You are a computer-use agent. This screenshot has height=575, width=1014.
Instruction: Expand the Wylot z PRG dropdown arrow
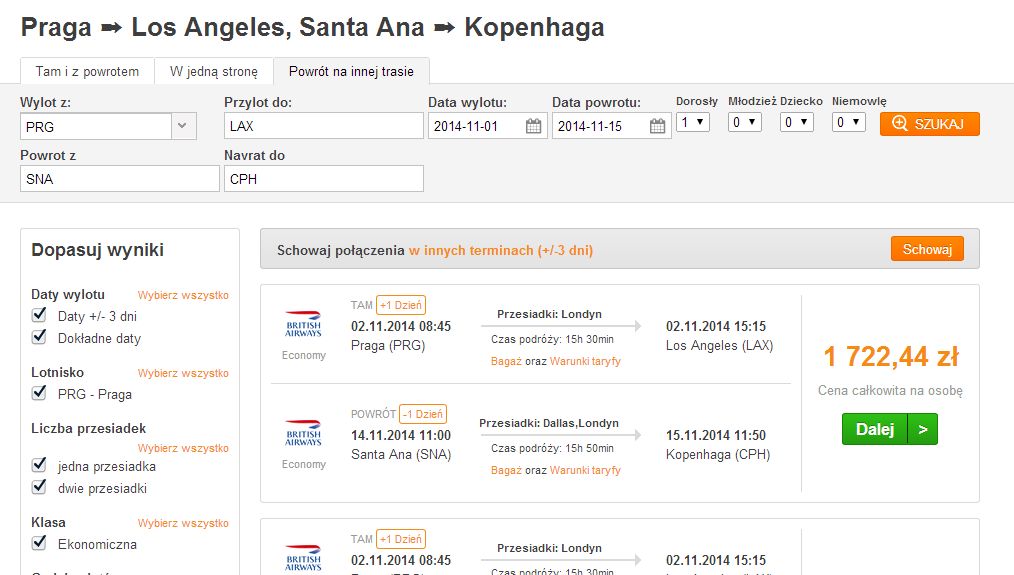[x=183, y=126]
